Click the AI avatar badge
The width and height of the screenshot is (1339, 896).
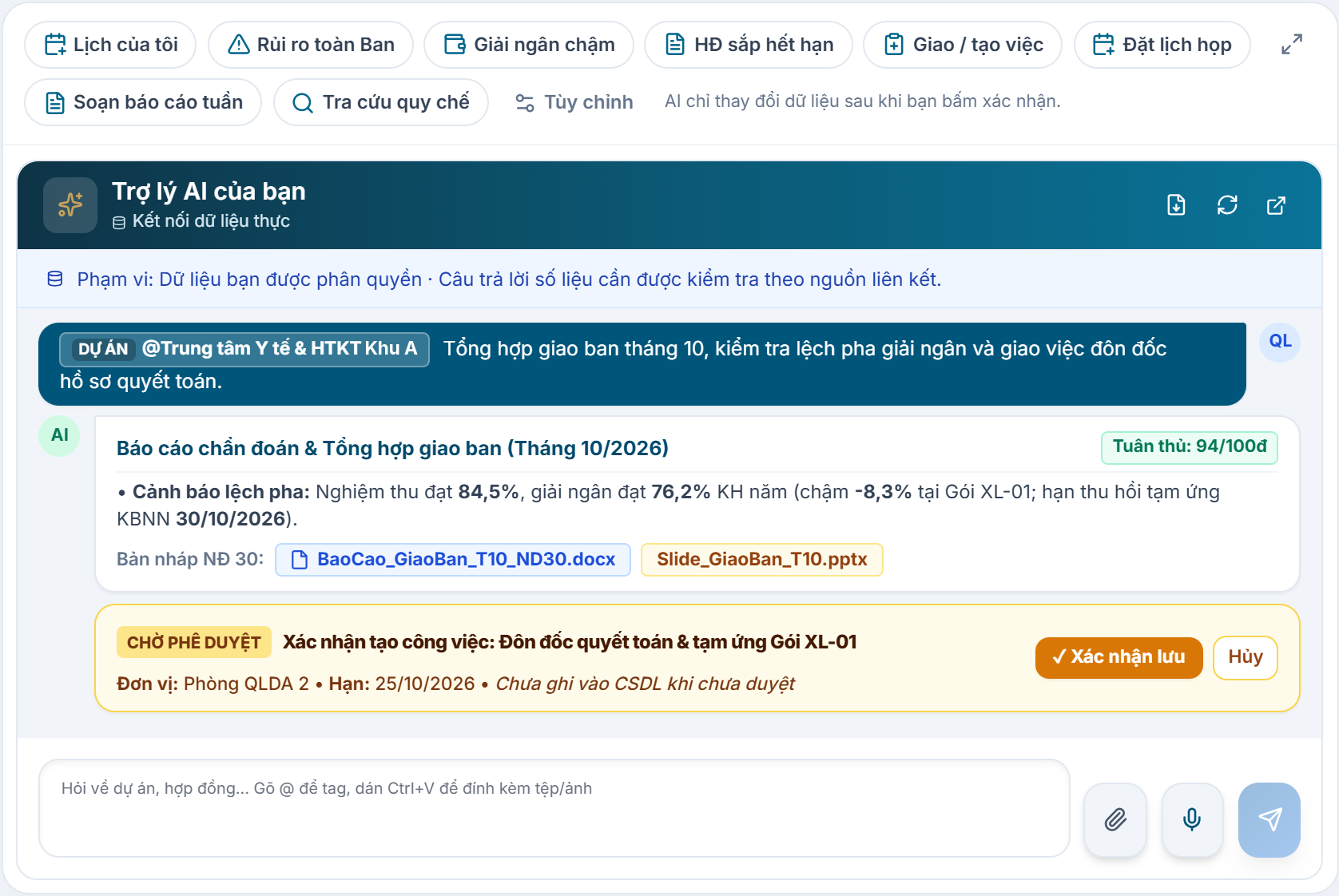tap(60, 436)
